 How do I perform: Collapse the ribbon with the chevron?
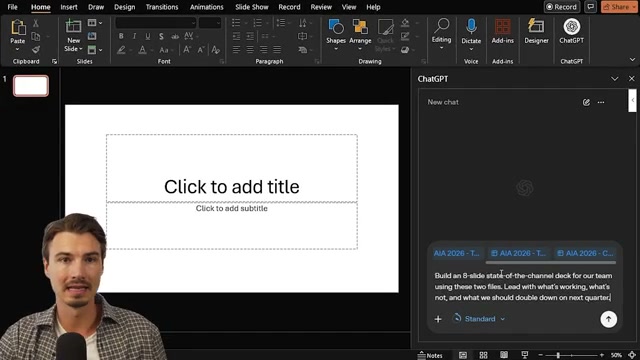tap(632, 60)
